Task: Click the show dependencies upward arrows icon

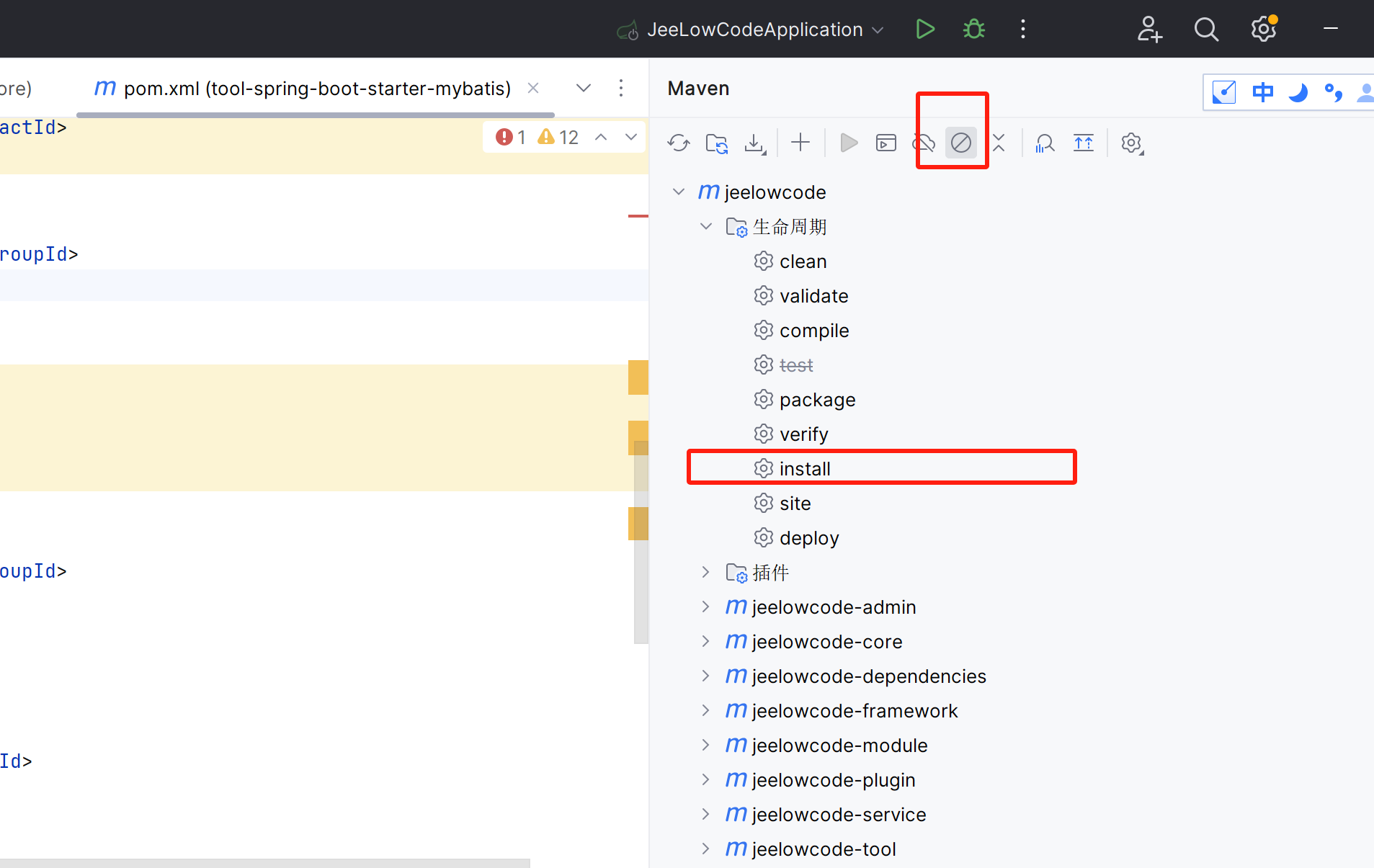Action: [x=1083, y=143]
